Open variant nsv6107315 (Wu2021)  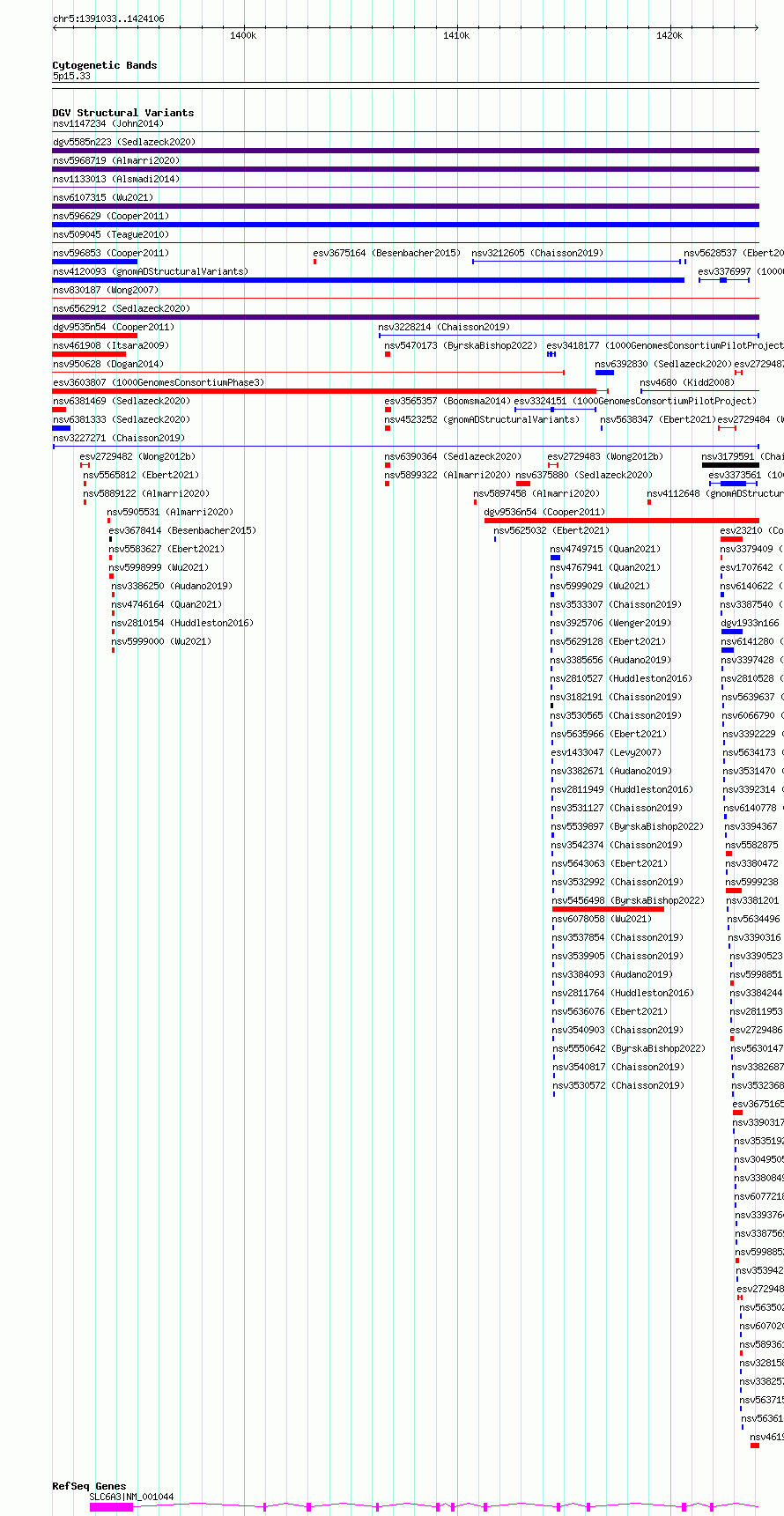[x=103, y=198]
